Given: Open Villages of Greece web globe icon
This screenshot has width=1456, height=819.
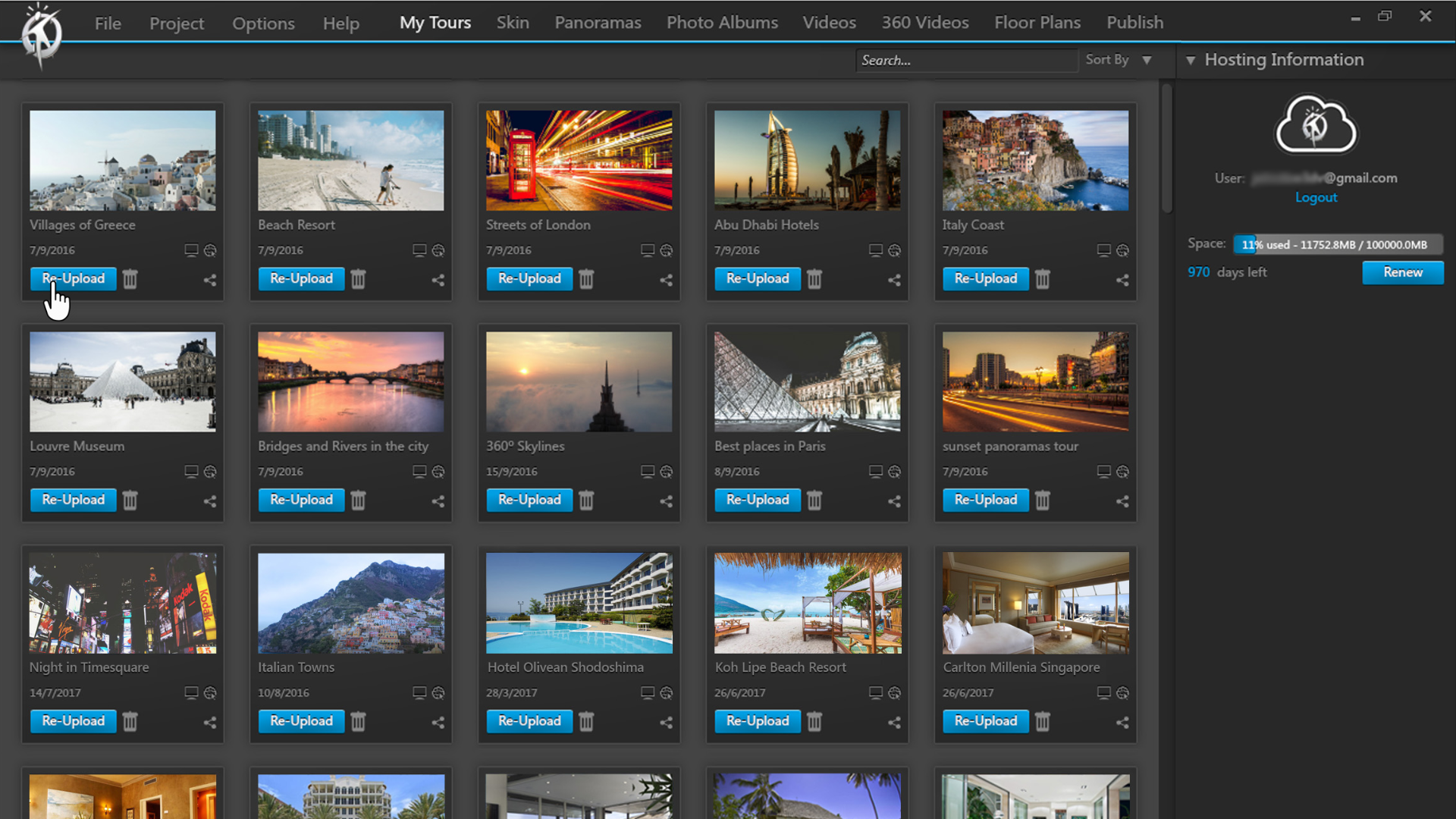Looking at the screenshot, I should pos(210,250).
